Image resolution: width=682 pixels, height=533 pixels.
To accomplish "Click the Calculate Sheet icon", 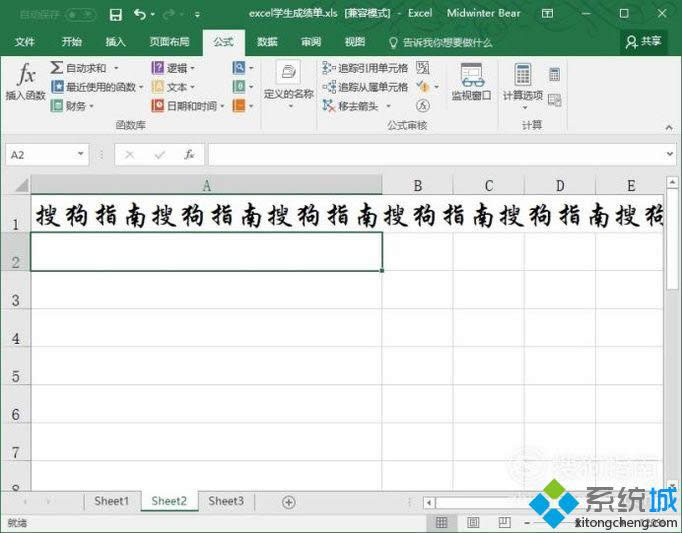I will click(x=554, y=100).
